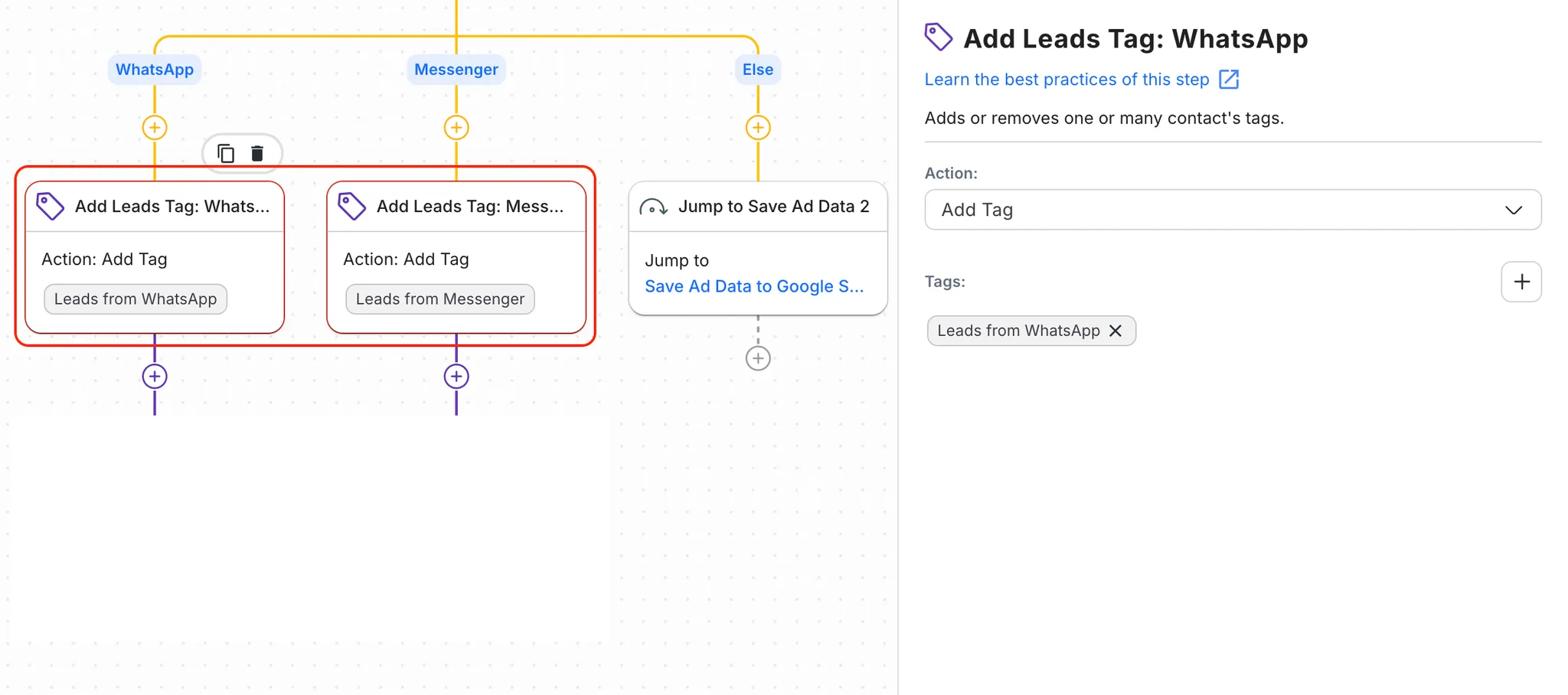Add step below Add Leads Tag: WhatsApp node

click(x=155, y=377)
